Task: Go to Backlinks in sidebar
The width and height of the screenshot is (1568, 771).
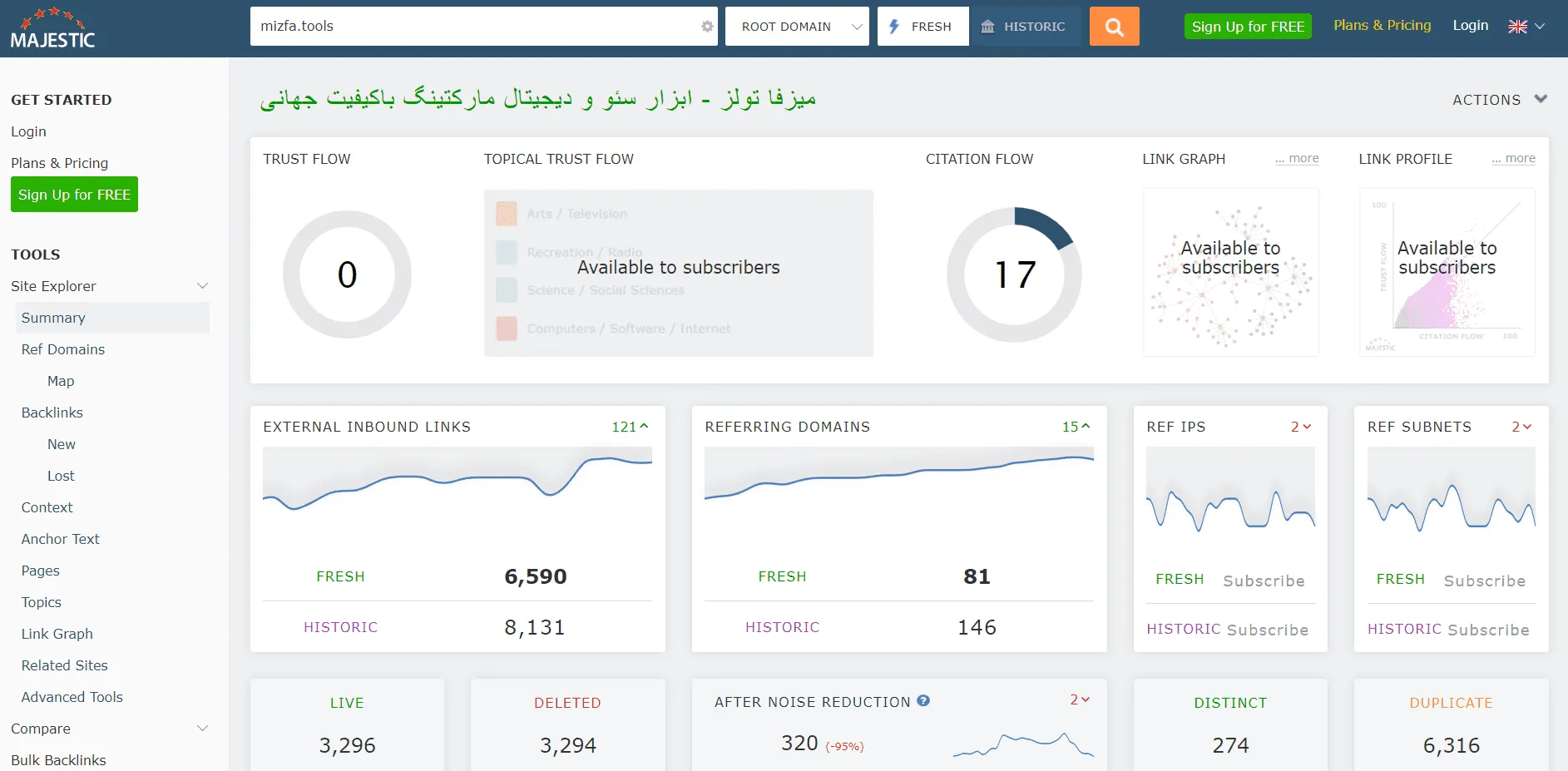Action: 52,413
